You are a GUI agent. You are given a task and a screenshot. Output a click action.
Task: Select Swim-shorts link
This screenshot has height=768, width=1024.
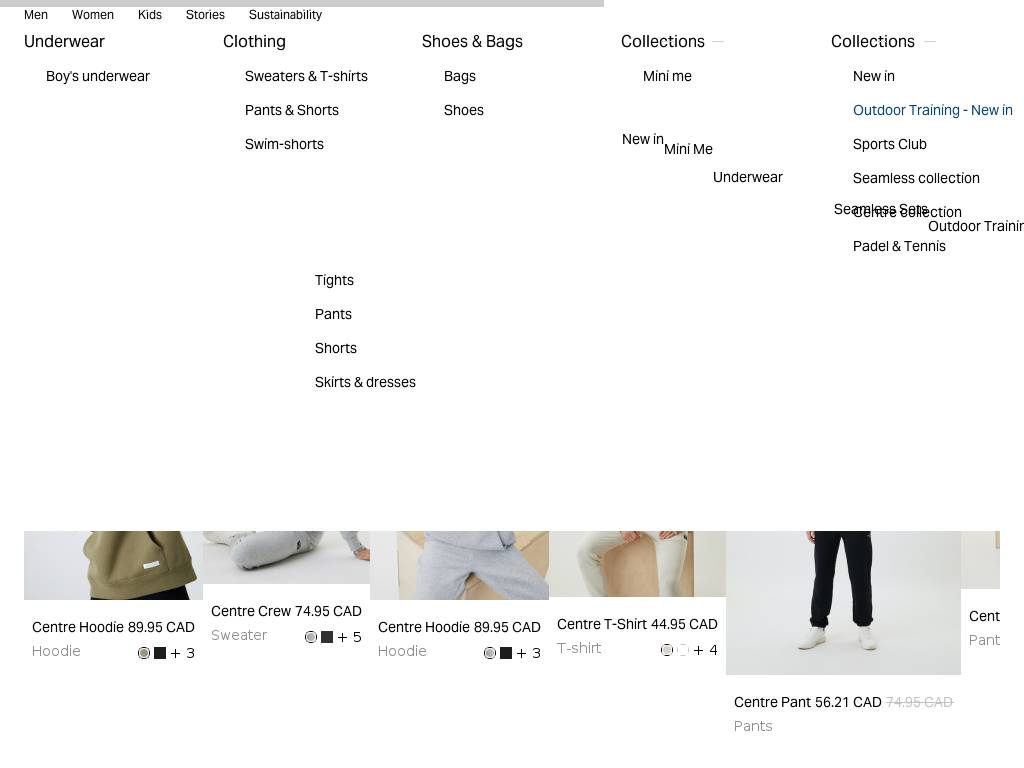(284, 144)
